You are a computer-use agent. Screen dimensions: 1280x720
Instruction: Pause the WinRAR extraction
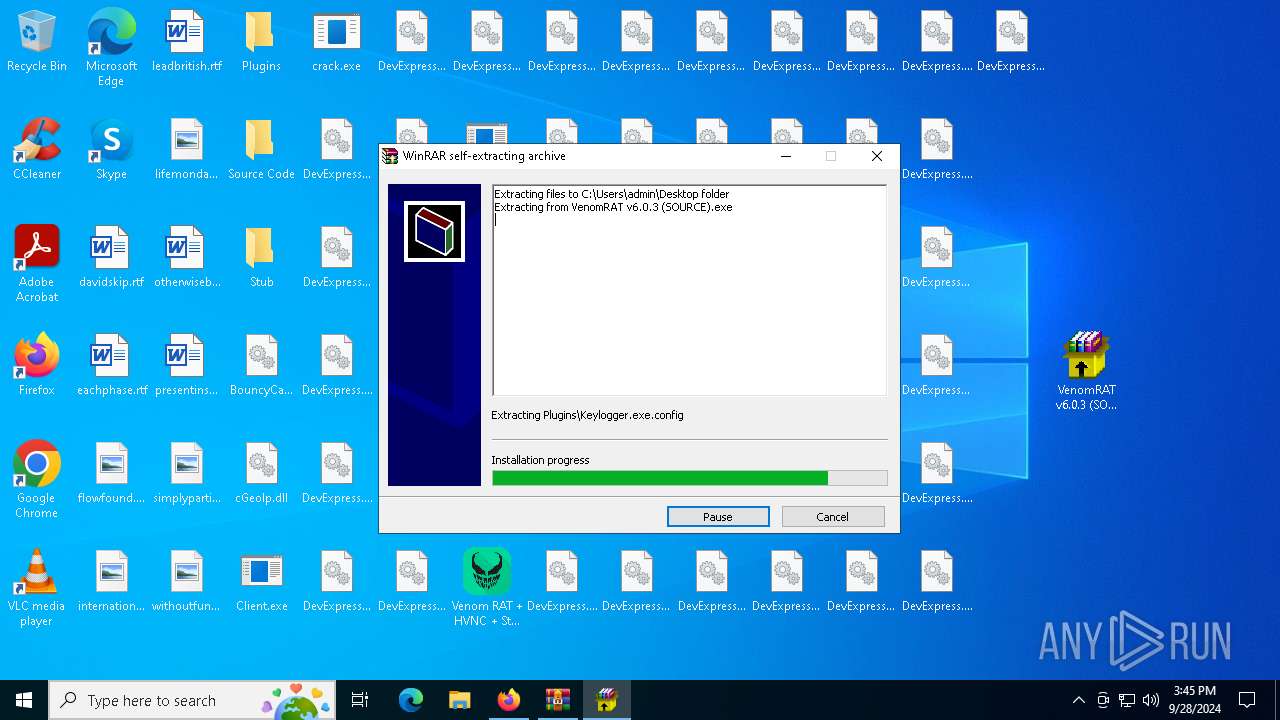[x=718, y=517]
